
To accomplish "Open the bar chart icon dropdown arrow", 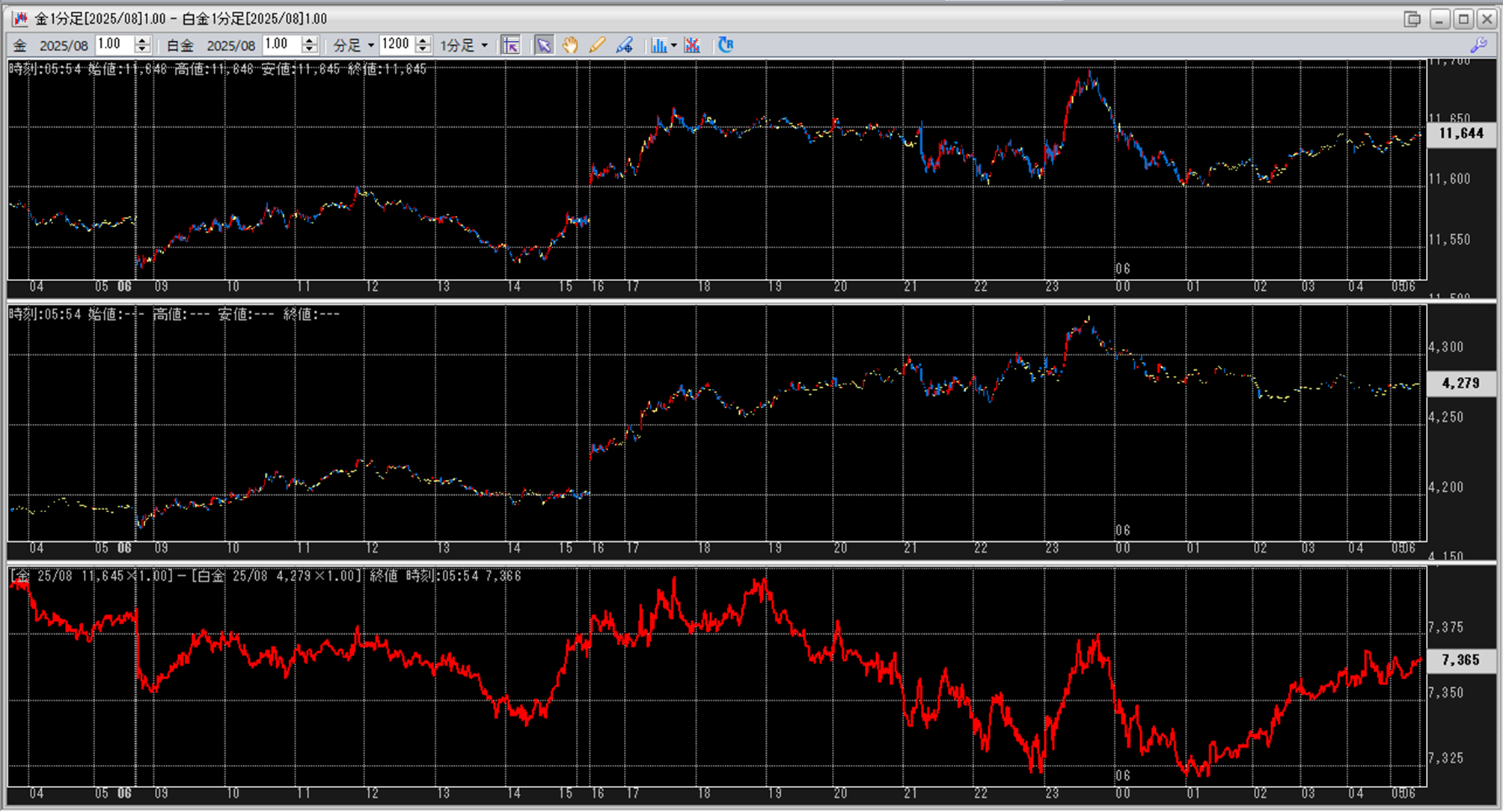I will [673, 46].
